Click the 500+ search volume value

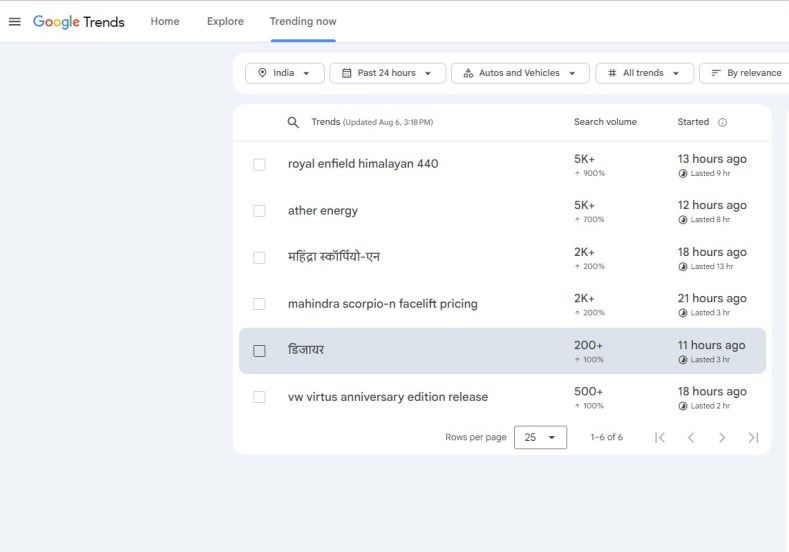pyautogui.click(x=588, y=391)
